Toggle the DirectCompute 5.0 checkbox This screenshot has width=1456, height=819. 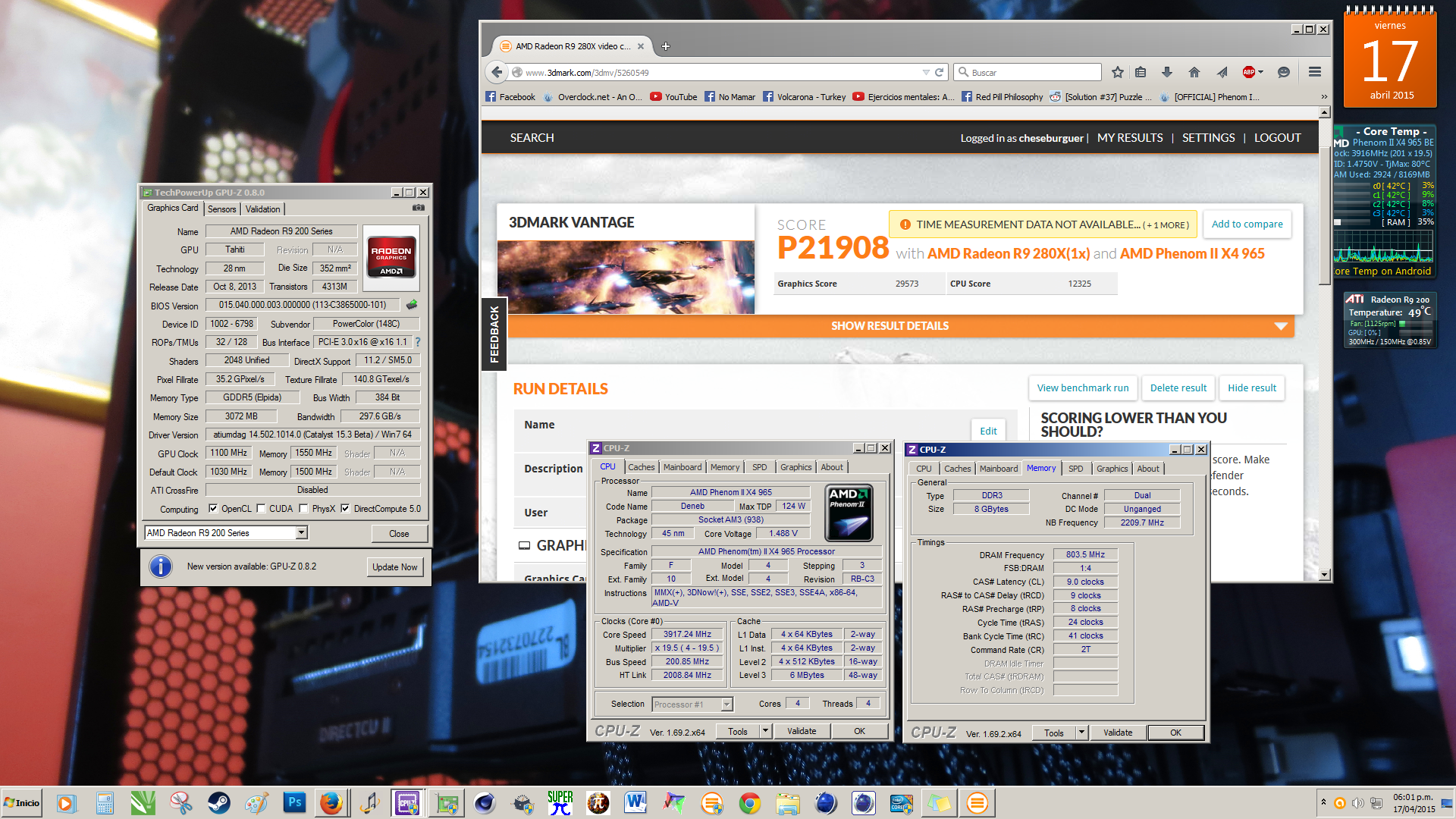345,509
